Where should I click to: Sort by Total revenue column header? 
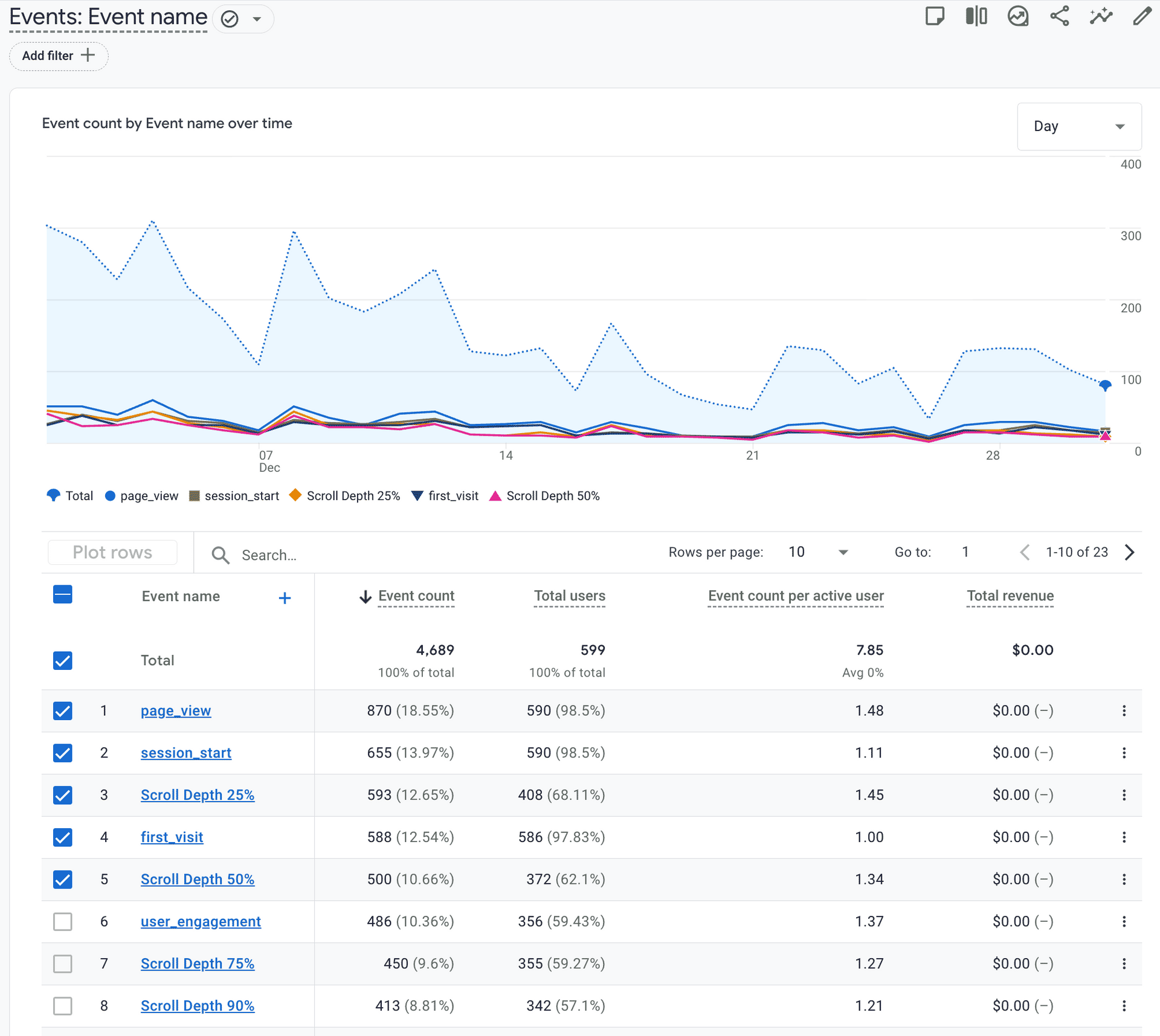(x=1010, y=596)
